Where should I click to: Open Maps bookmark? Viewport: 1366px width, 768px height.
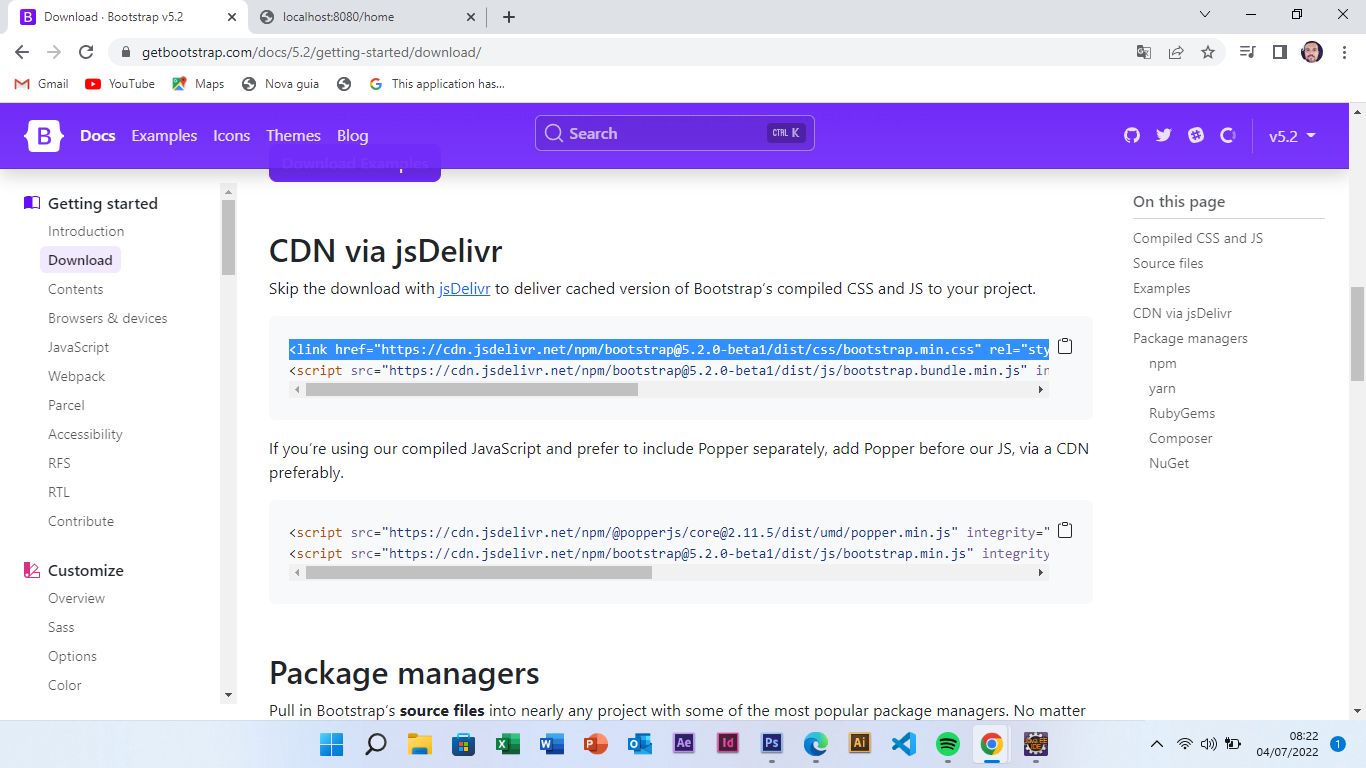[x=198, y=84]
